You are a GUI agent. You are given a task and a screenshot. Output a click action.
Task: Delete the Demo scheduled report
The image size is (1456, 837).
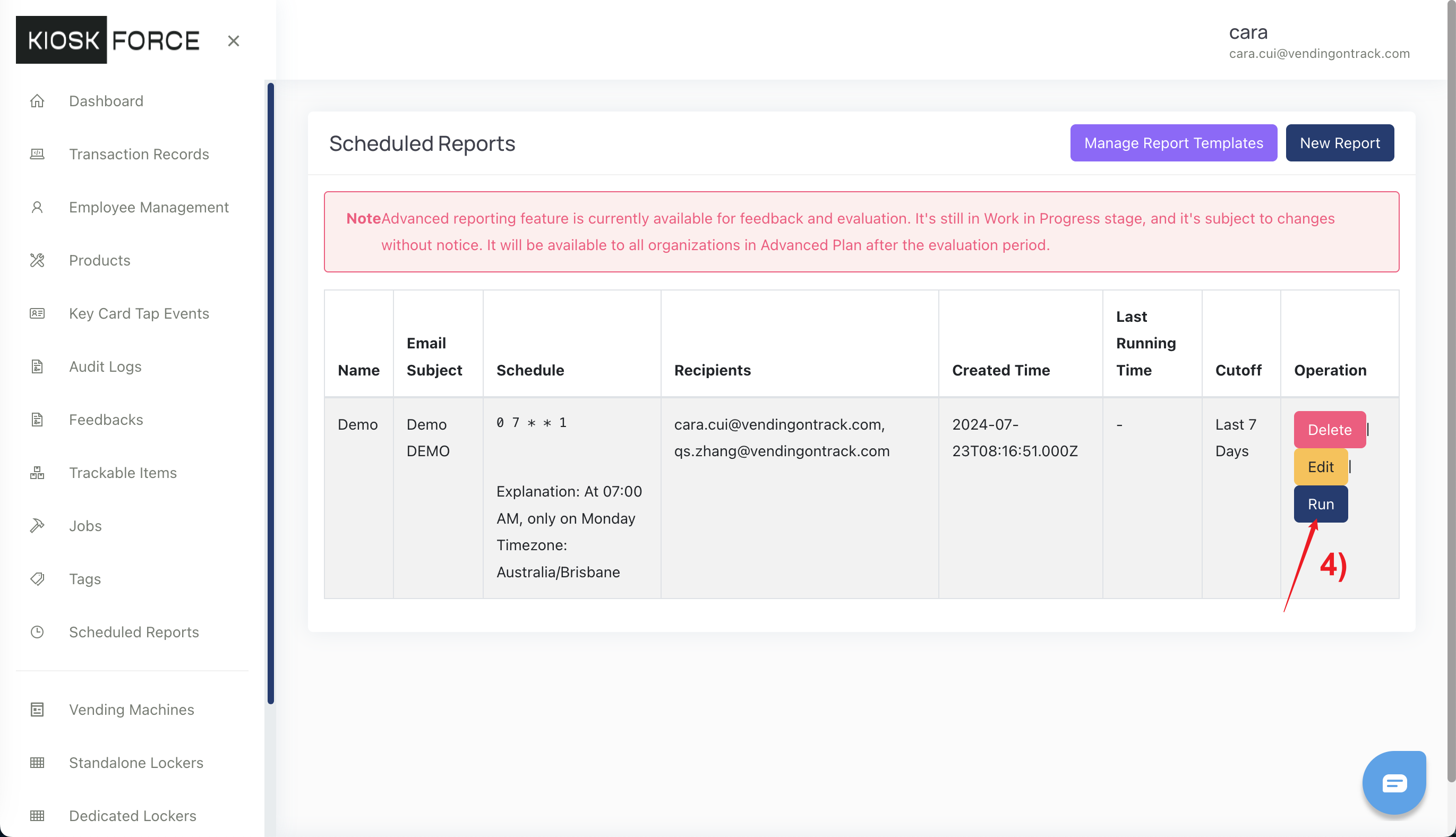1329,430
